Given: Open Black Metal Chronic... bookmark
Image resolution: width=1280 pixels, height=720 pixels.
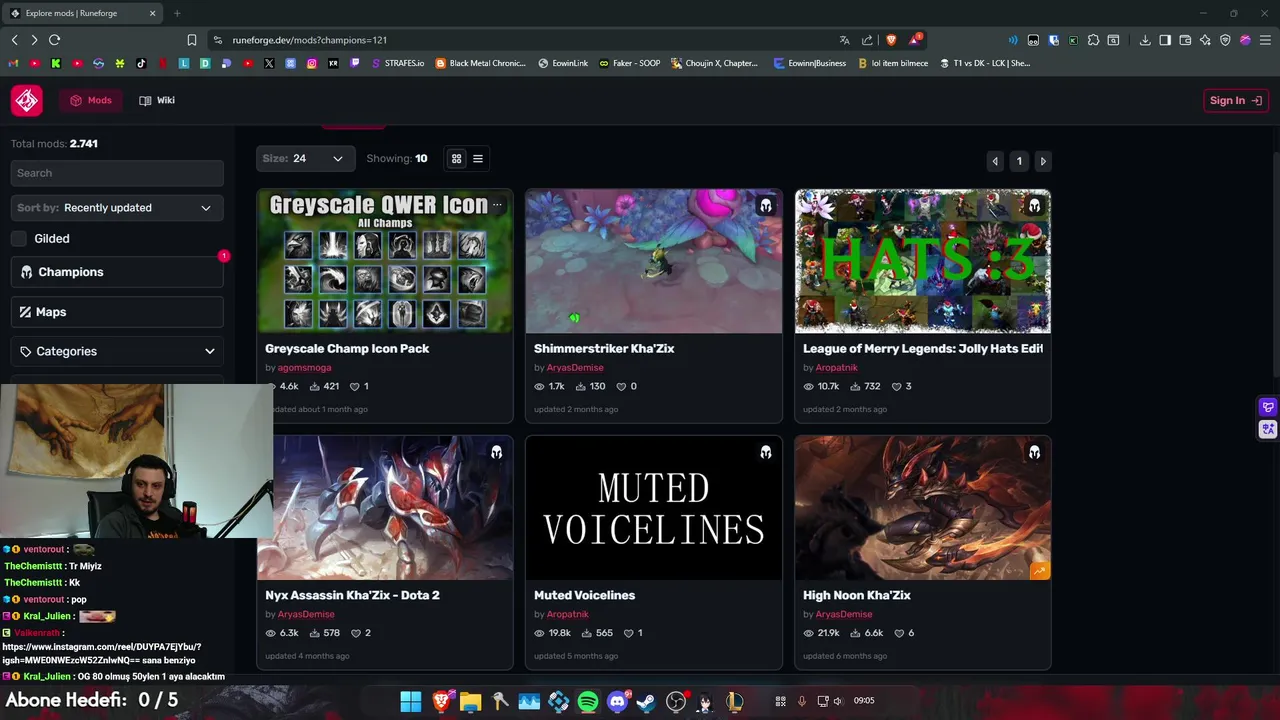Looking at the screenshot, I should 480,63.
